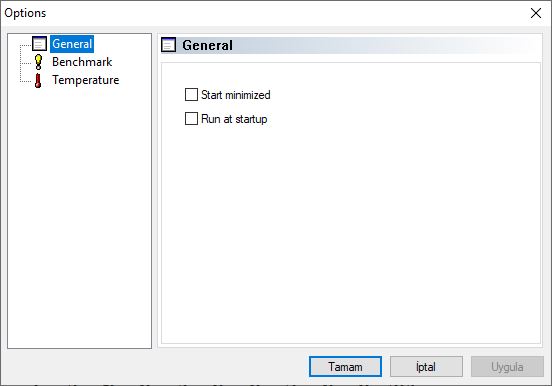Click the Options title text in the title bar
Screen dimensions: 552x386
pyautogui.click(x=25, y=13)
